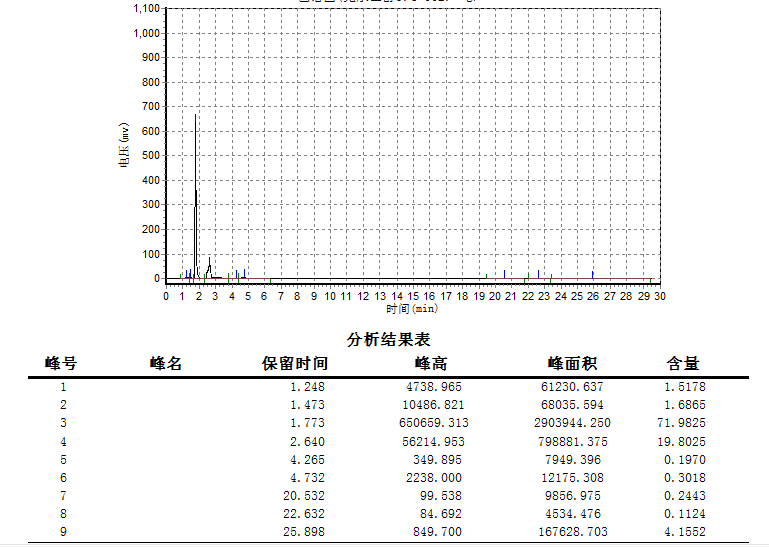769x547 pixels.
Task: Select peak area value 167628.703
Action: [x=572, y=532]
